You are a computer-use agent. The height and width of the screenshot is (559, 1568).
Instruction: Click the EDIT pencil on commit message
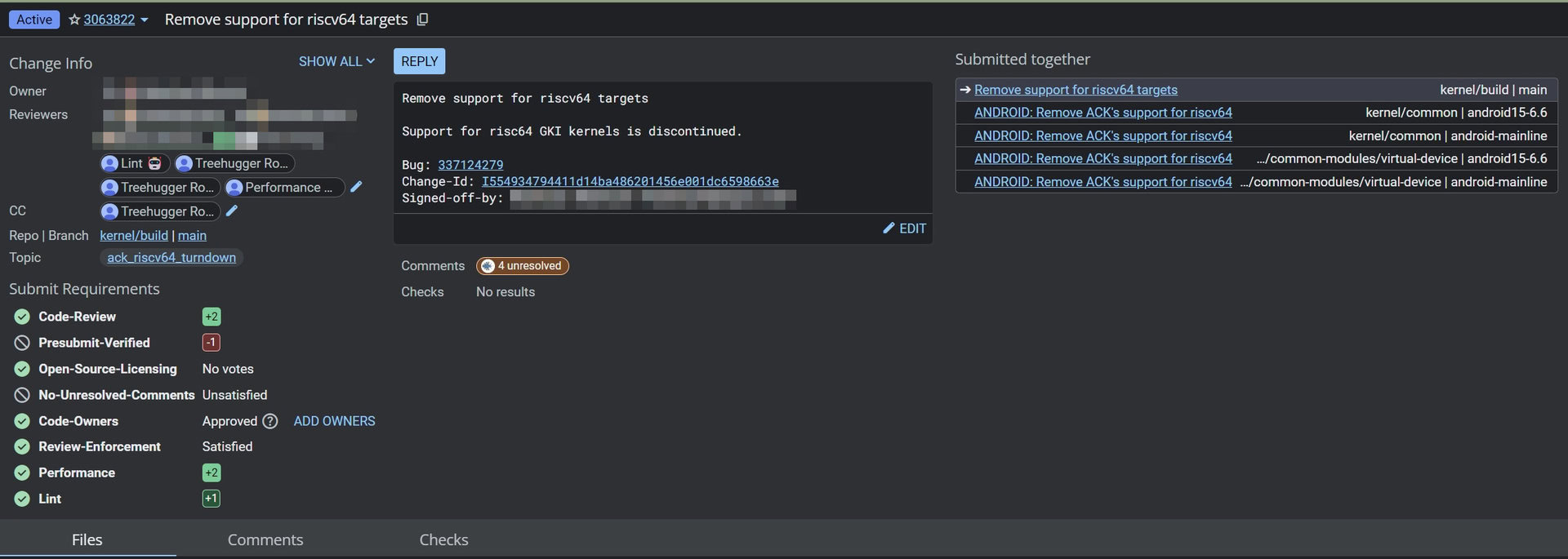click(904, 228)
